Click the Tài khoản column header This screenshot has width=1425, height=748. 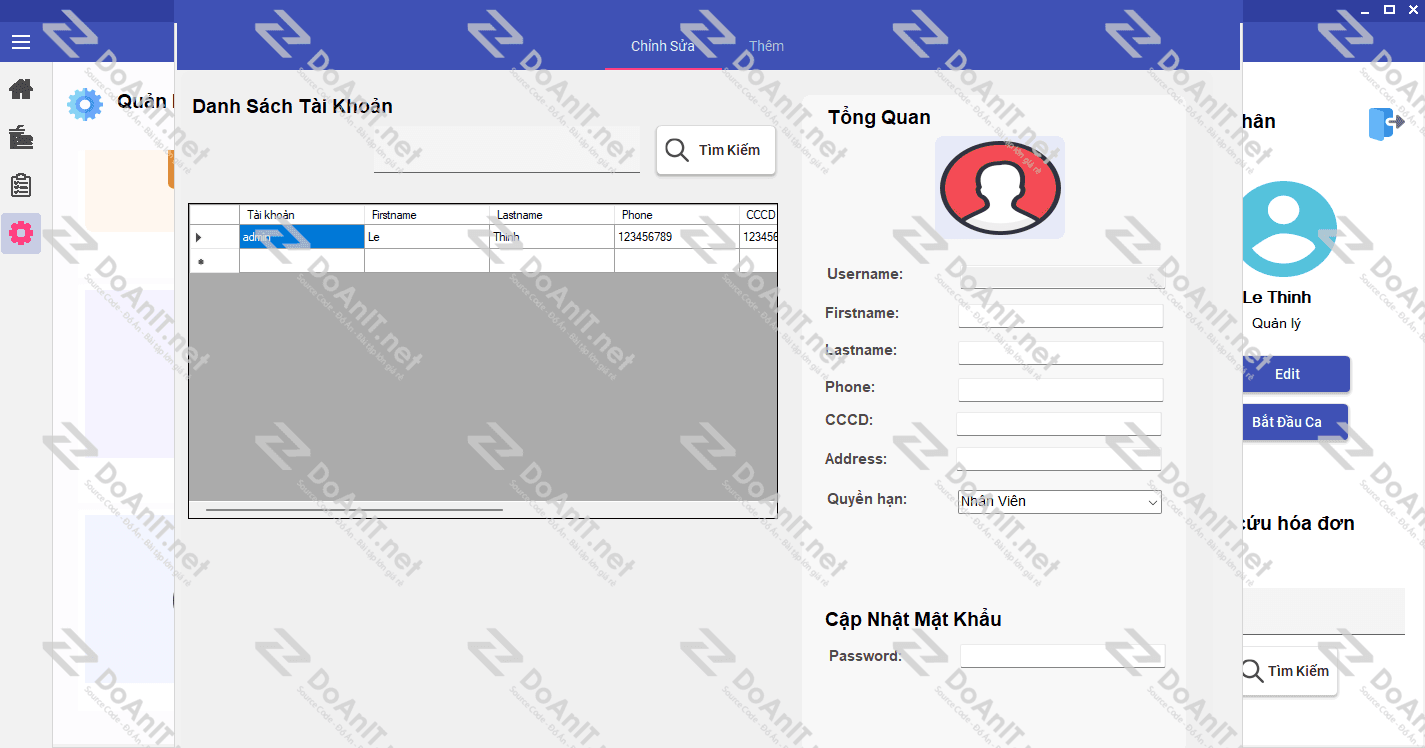[302, 215]
